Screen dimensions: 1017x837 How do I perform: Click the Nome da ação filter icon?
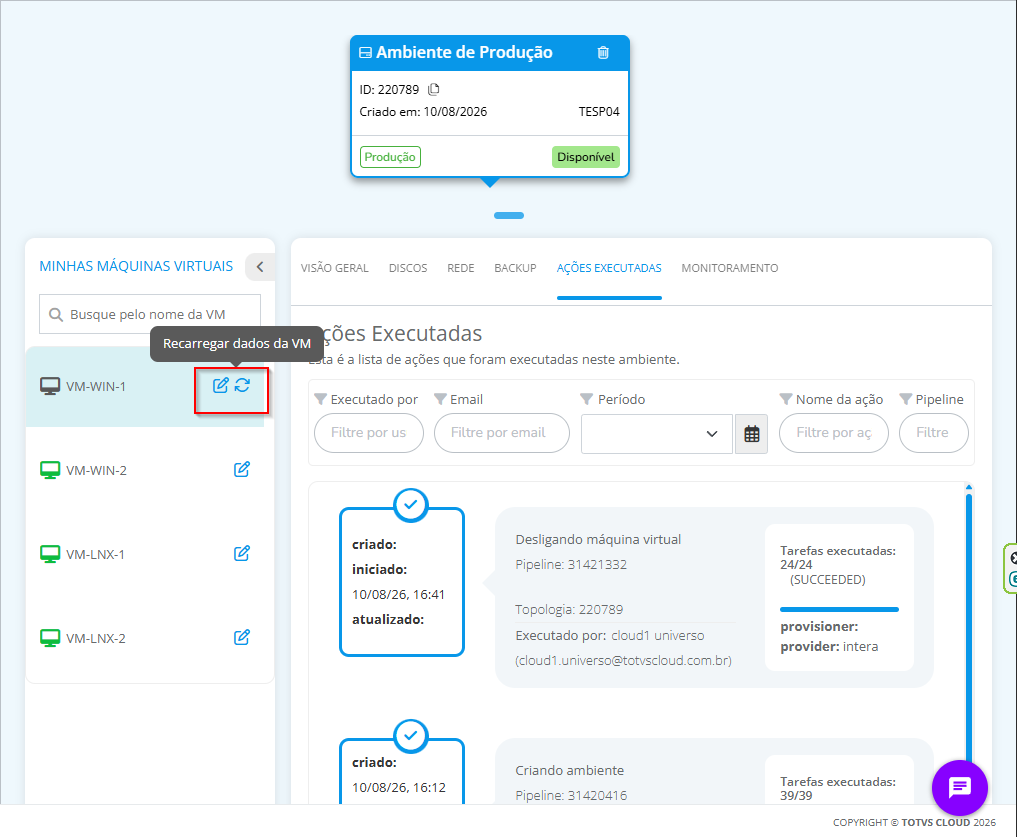[785, 399]
